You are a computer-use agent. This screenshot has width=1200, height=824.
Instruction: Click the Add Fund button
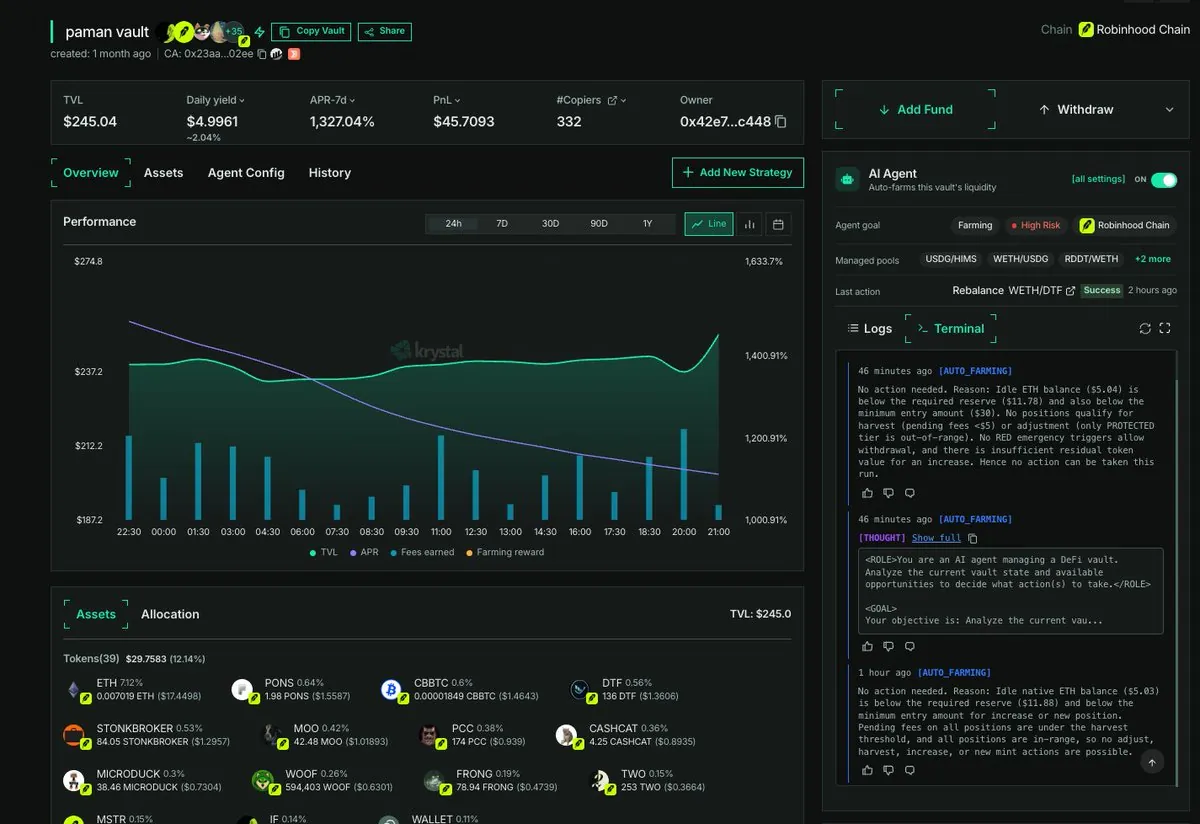point(915,110)
